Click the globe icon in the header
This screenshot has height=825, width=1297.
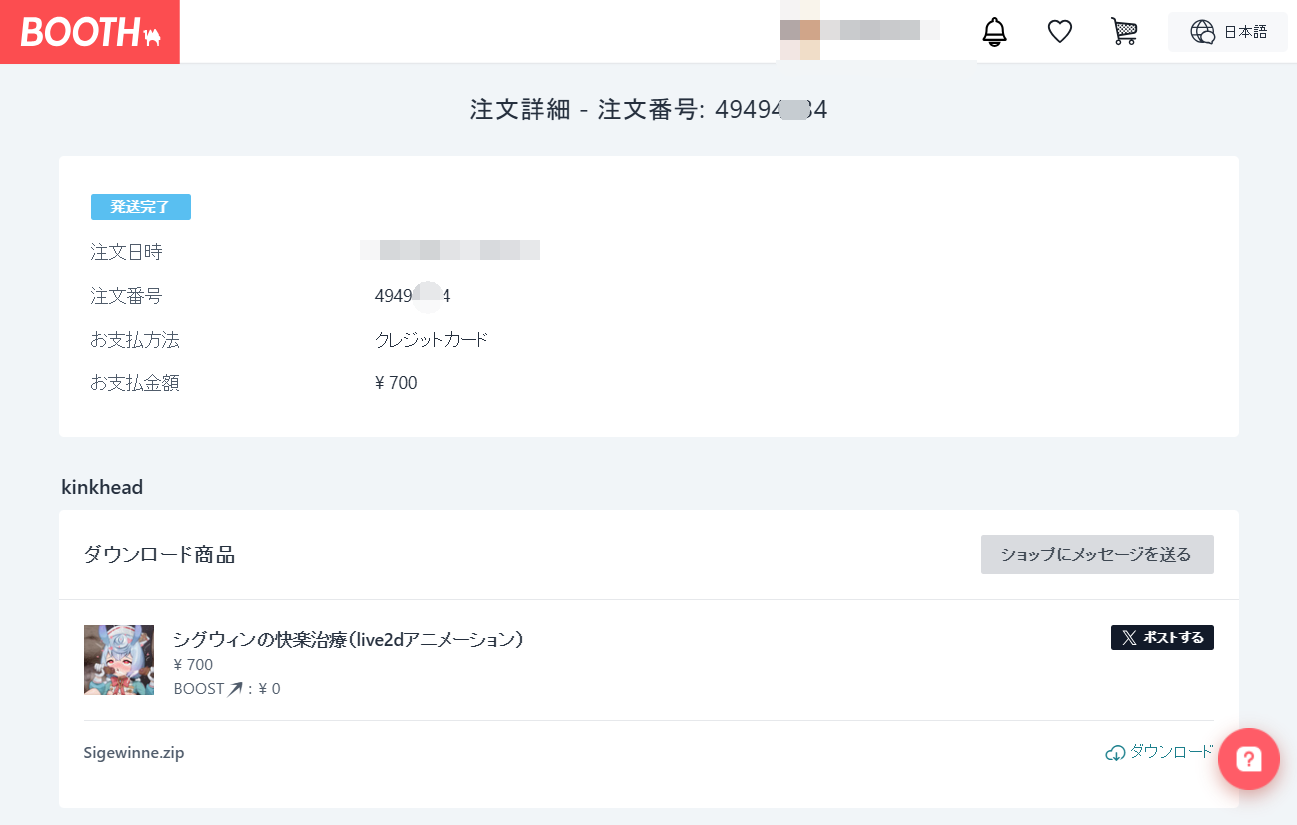[1201, 32]
